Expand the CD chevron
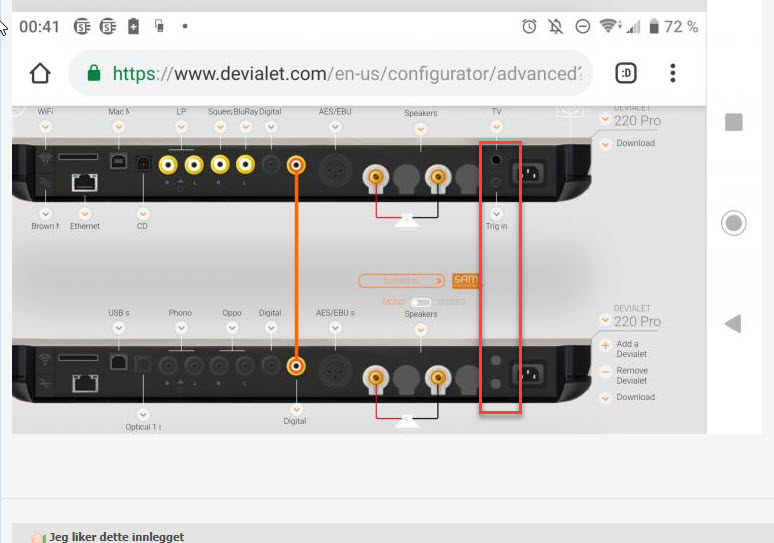The height and width of the screenshot is (543, 774). [x=143, y=214]
